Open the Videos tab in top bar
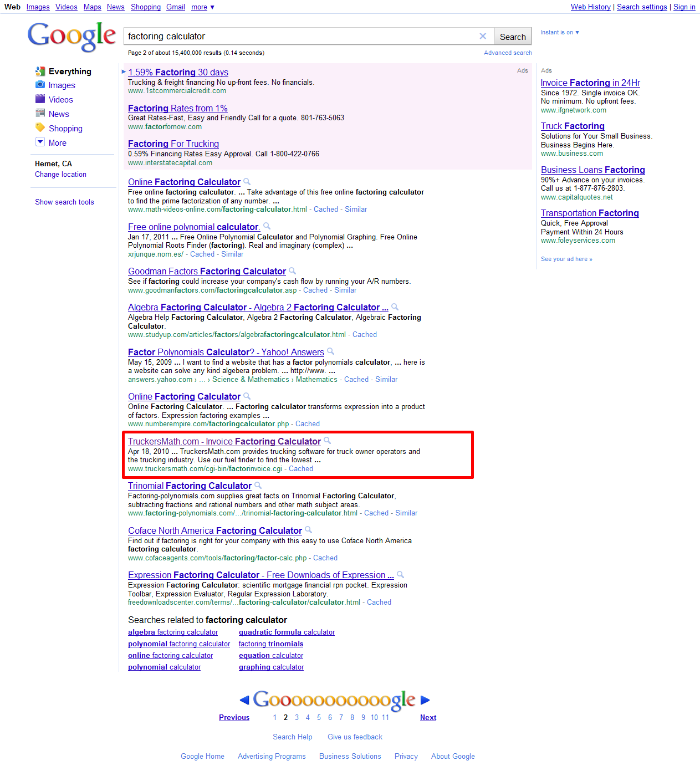 [66, 7]
